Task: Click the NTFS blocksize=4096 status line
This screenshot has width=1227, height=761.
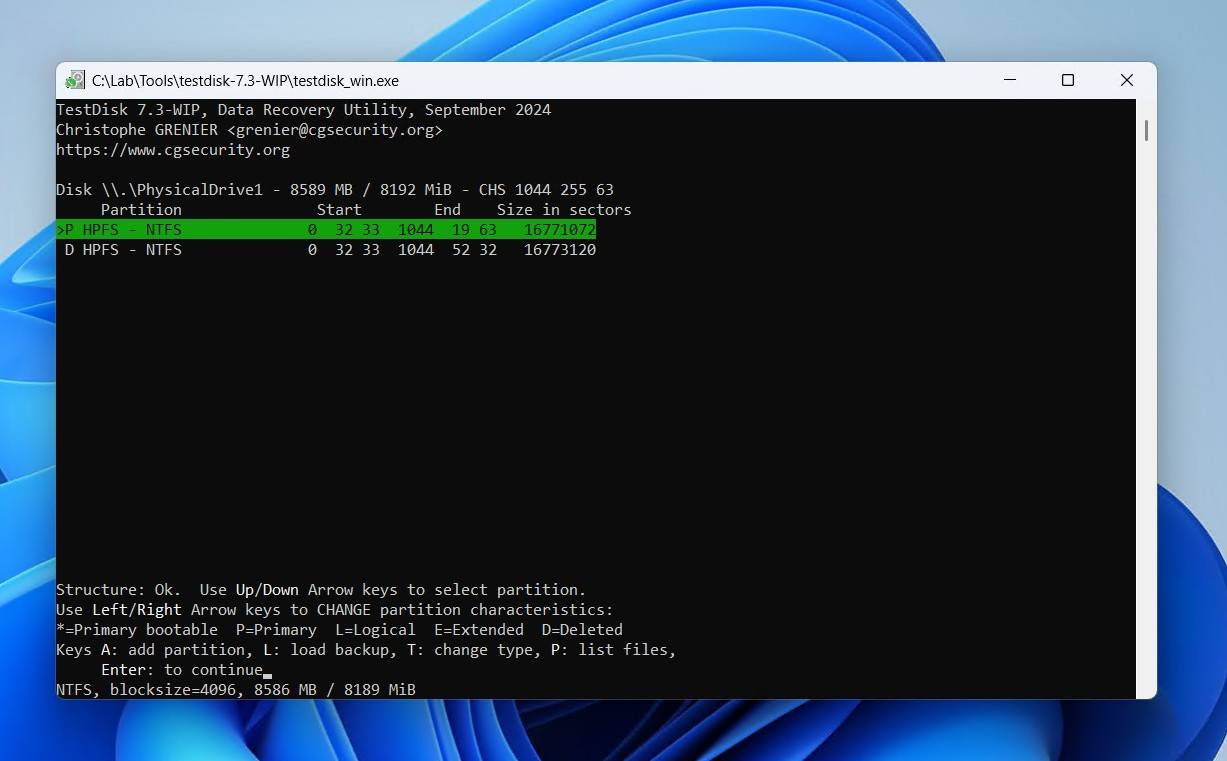Action: (235, 690)
